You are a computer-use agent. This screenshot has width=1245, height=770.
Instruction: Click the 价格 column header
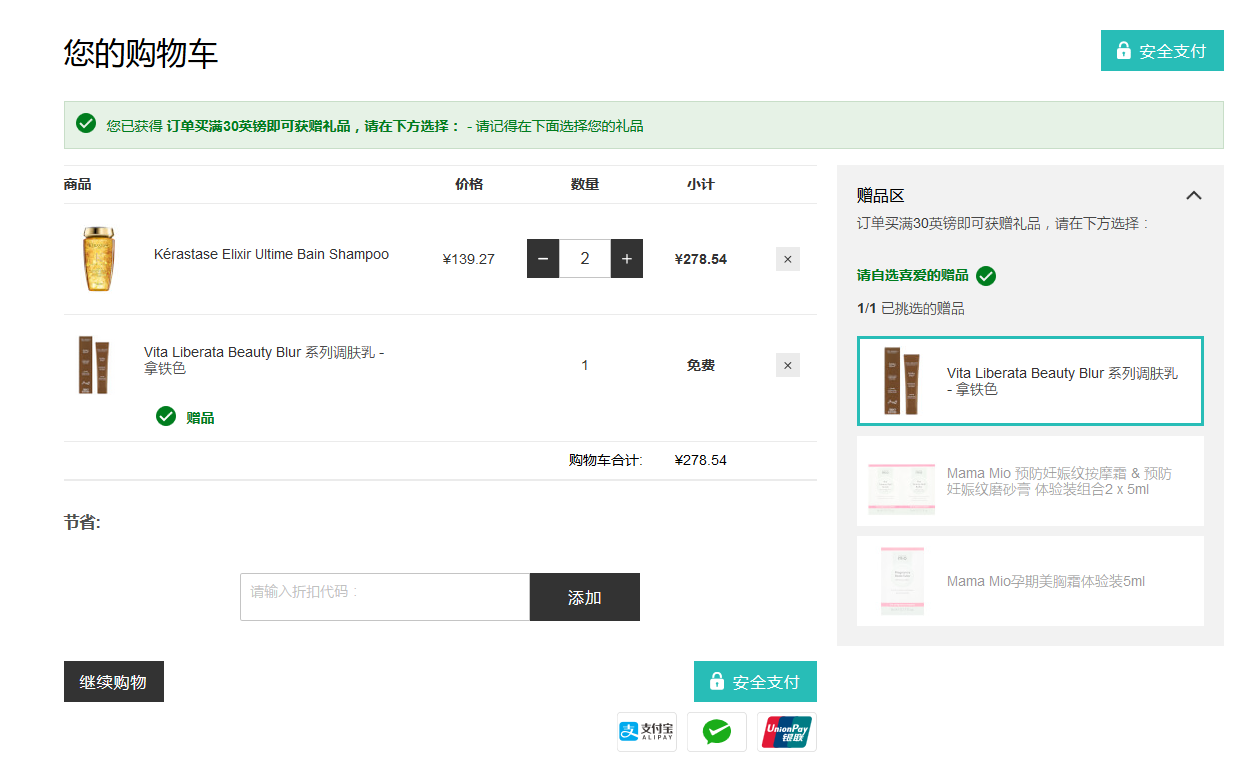[469, 184]
